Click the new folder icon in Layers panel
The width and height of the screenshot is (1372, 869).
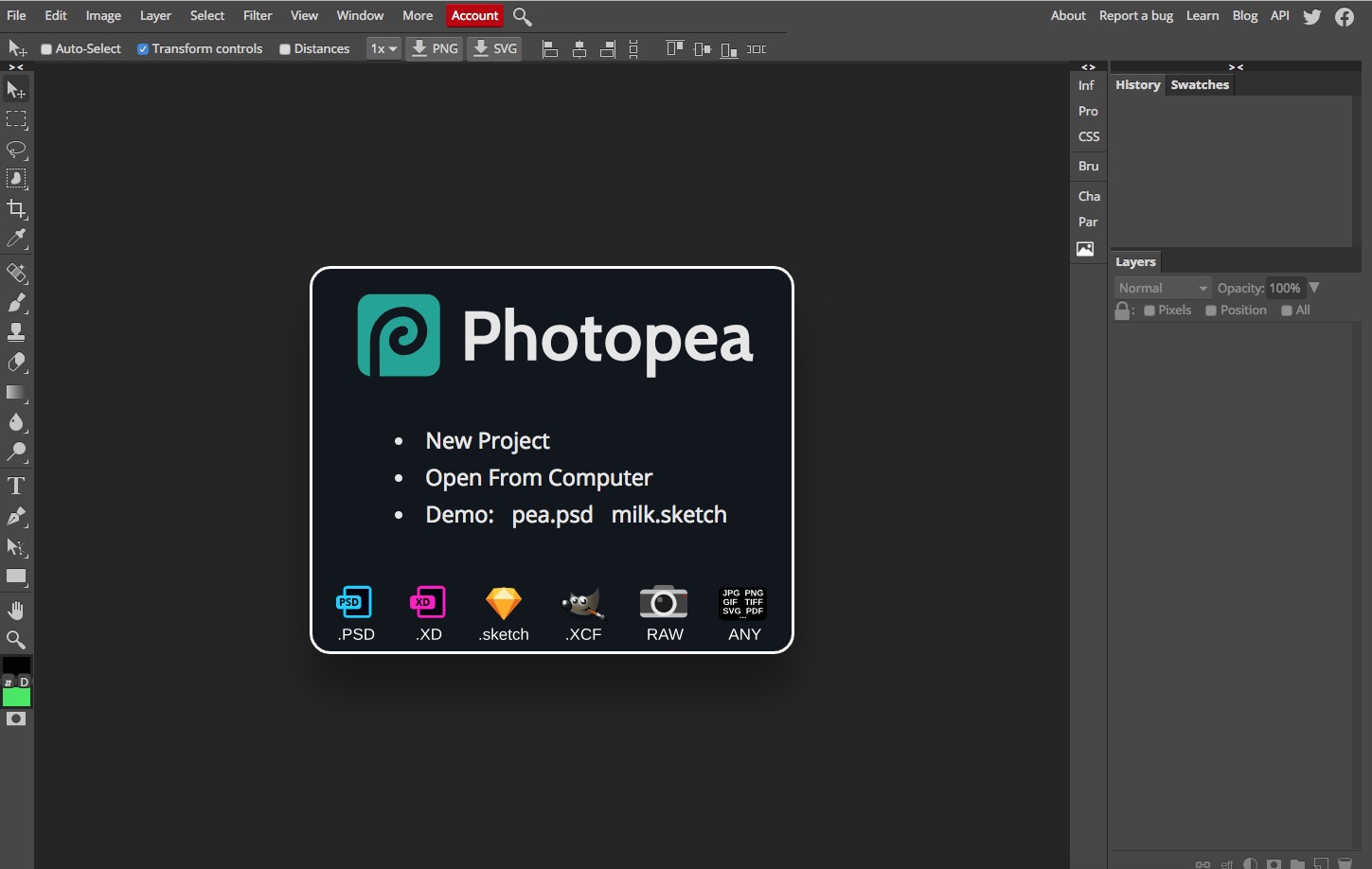coord(1297,863)
